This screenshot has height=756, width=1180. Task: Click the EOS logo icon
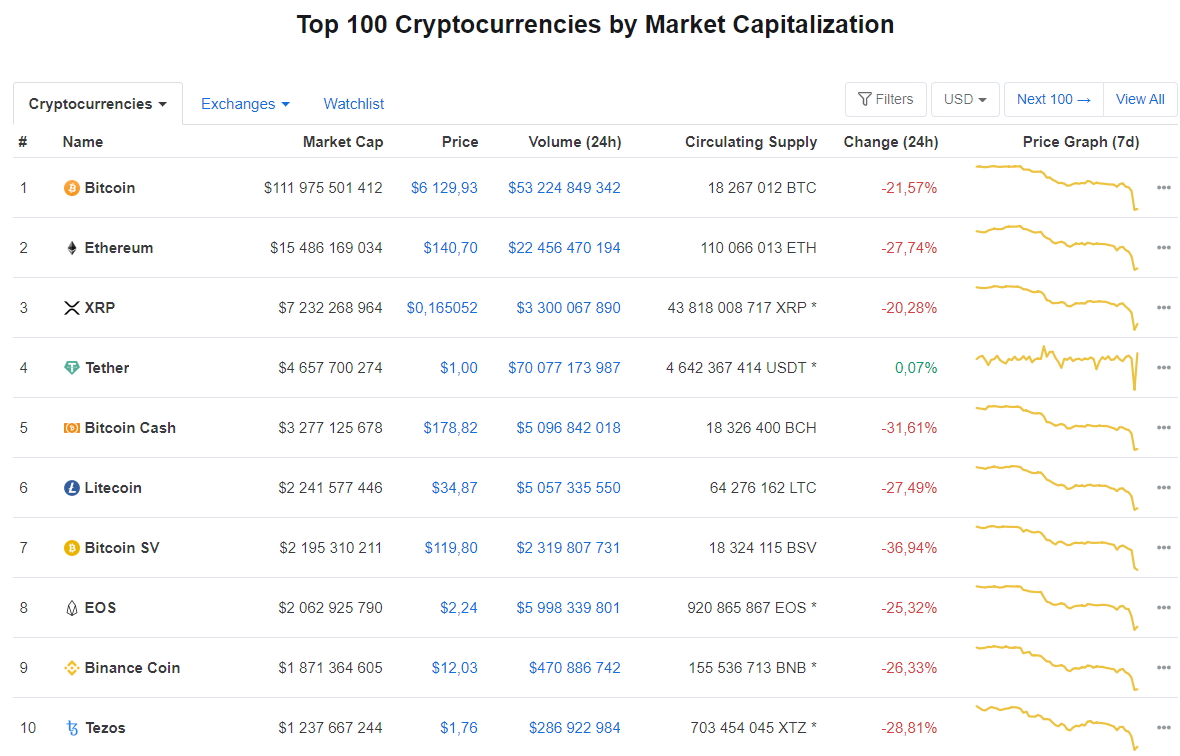[71, 608]
